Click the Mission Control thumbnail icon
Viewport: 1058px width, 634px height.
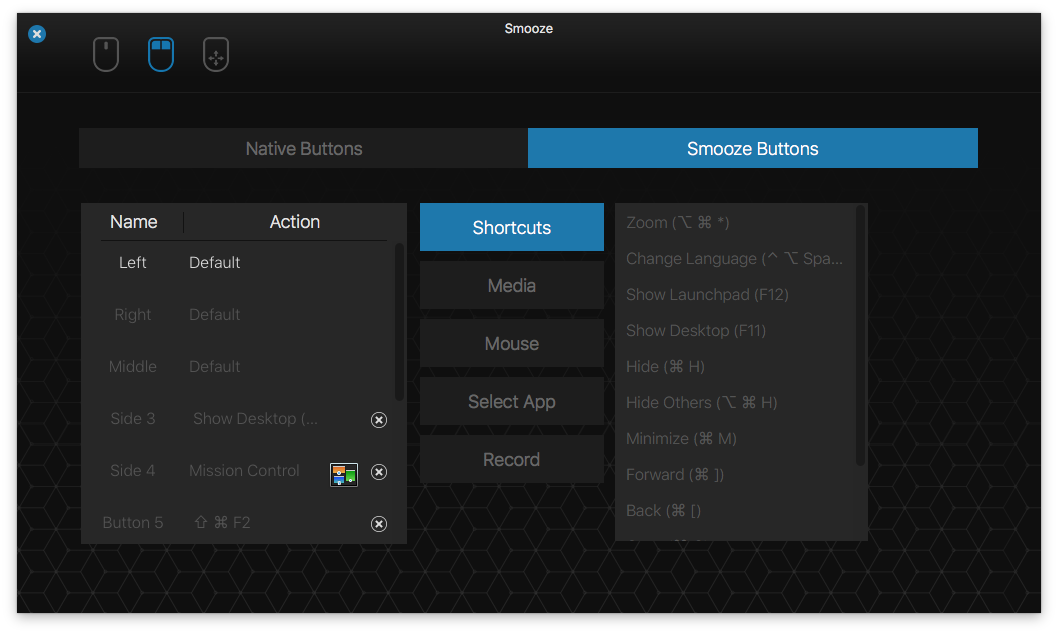pos(343,474)
